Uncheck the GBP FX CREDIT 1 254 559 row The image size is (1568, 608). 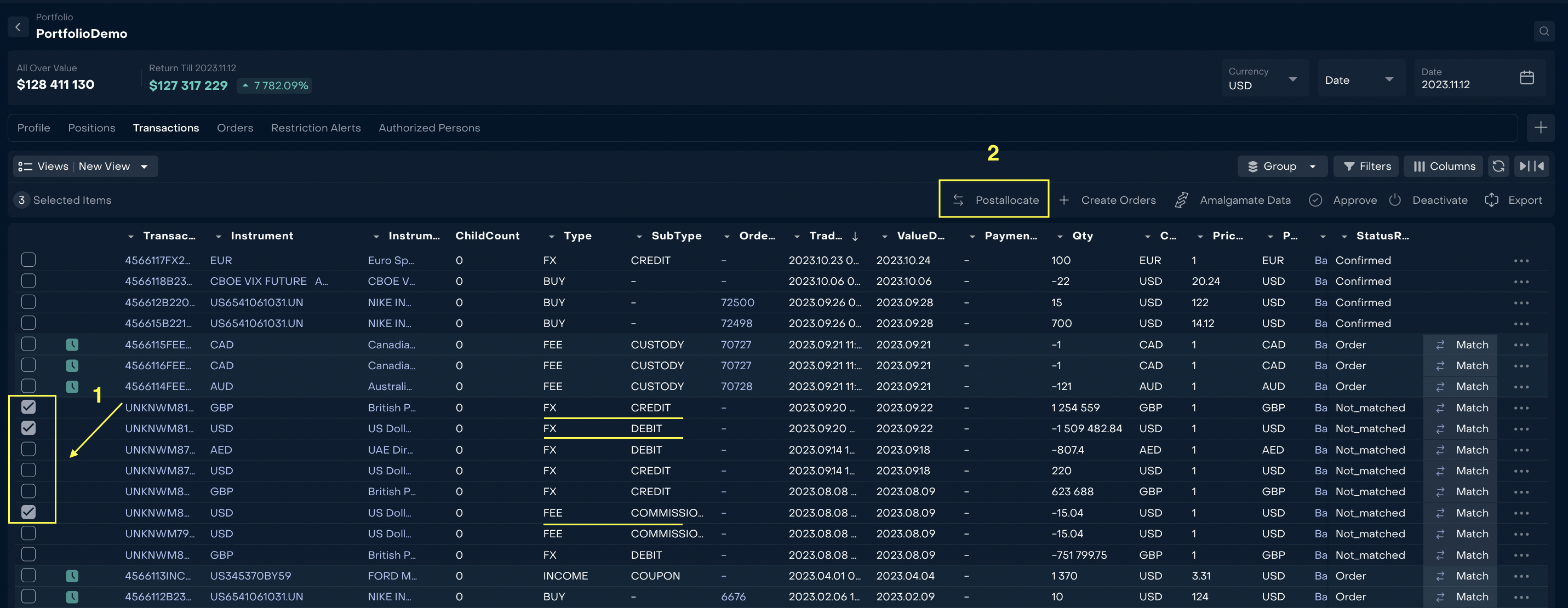coord(28,406)
